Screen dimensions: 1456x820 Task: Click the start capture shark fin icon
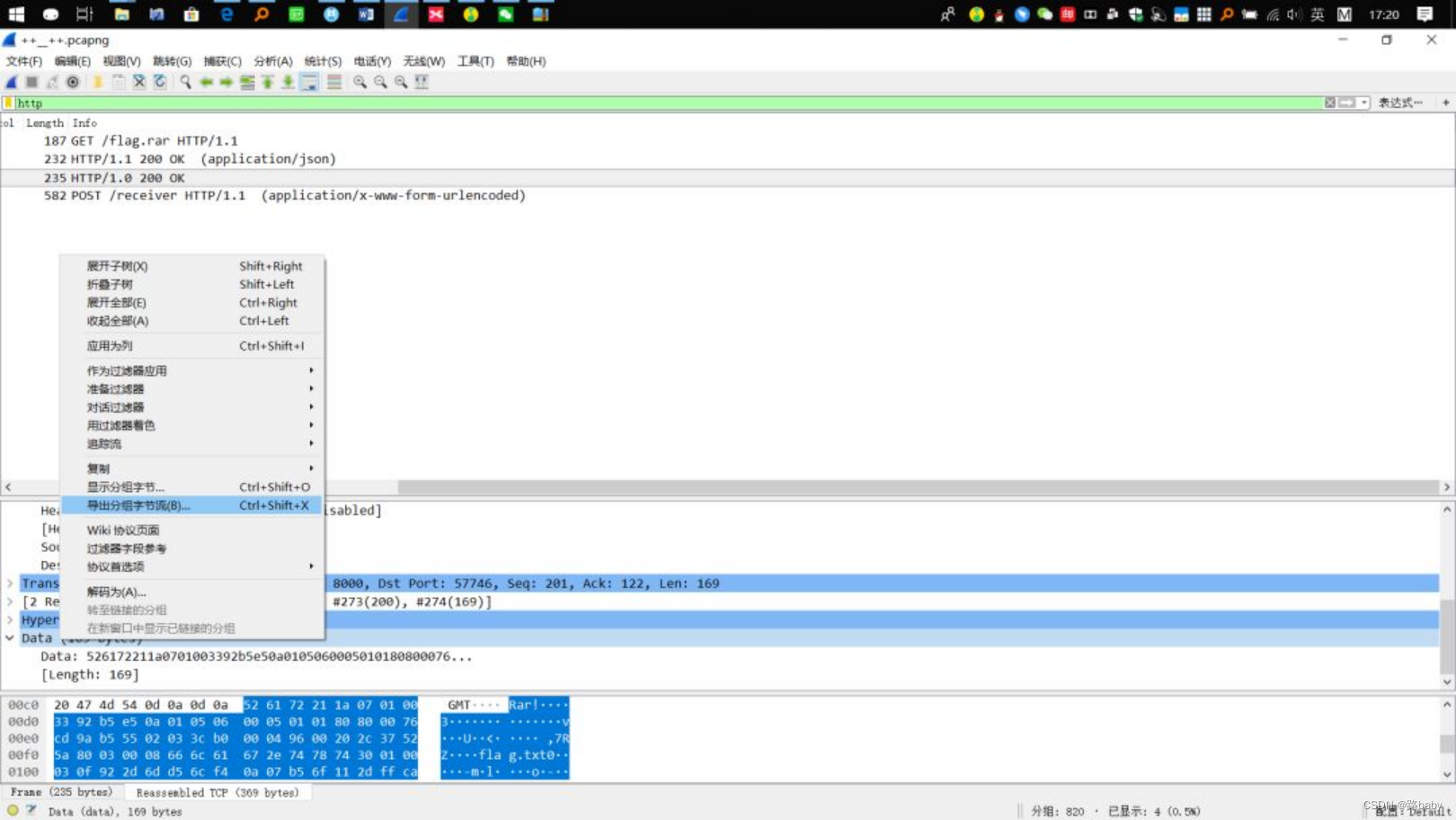coord(12,82)
